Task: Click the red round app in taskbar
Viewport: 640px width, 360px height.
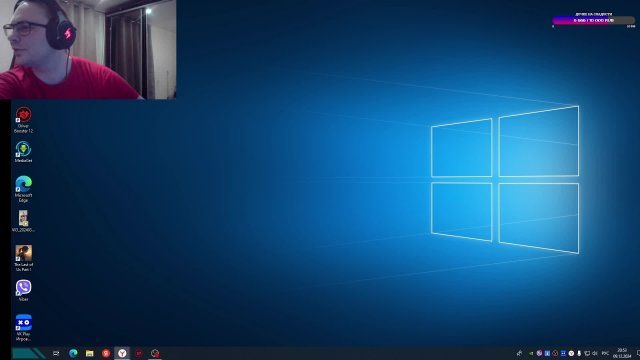Action: tap(106, 353)
